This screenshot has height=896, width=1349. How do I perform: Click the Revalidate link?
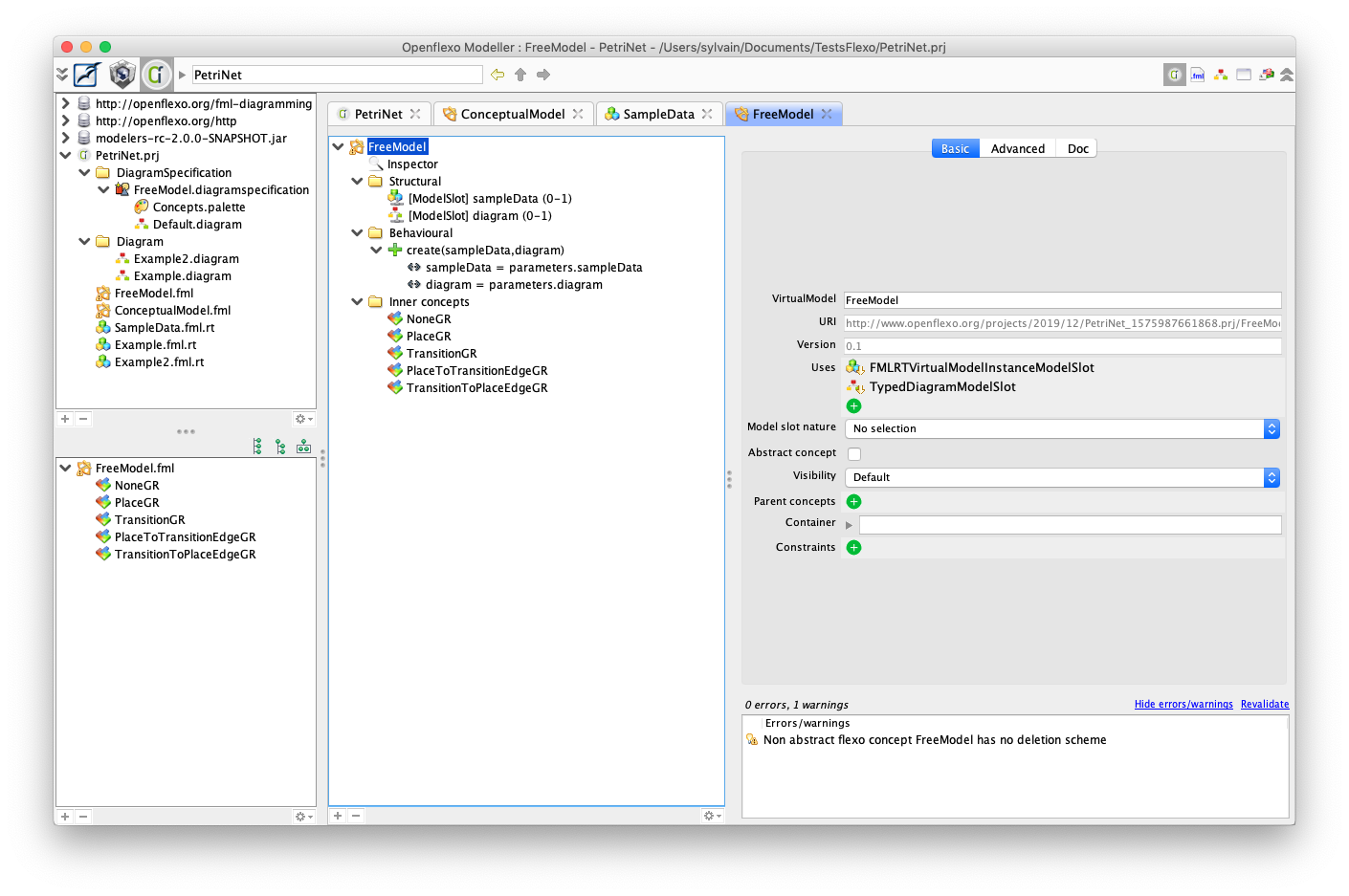pos(1265,704)
